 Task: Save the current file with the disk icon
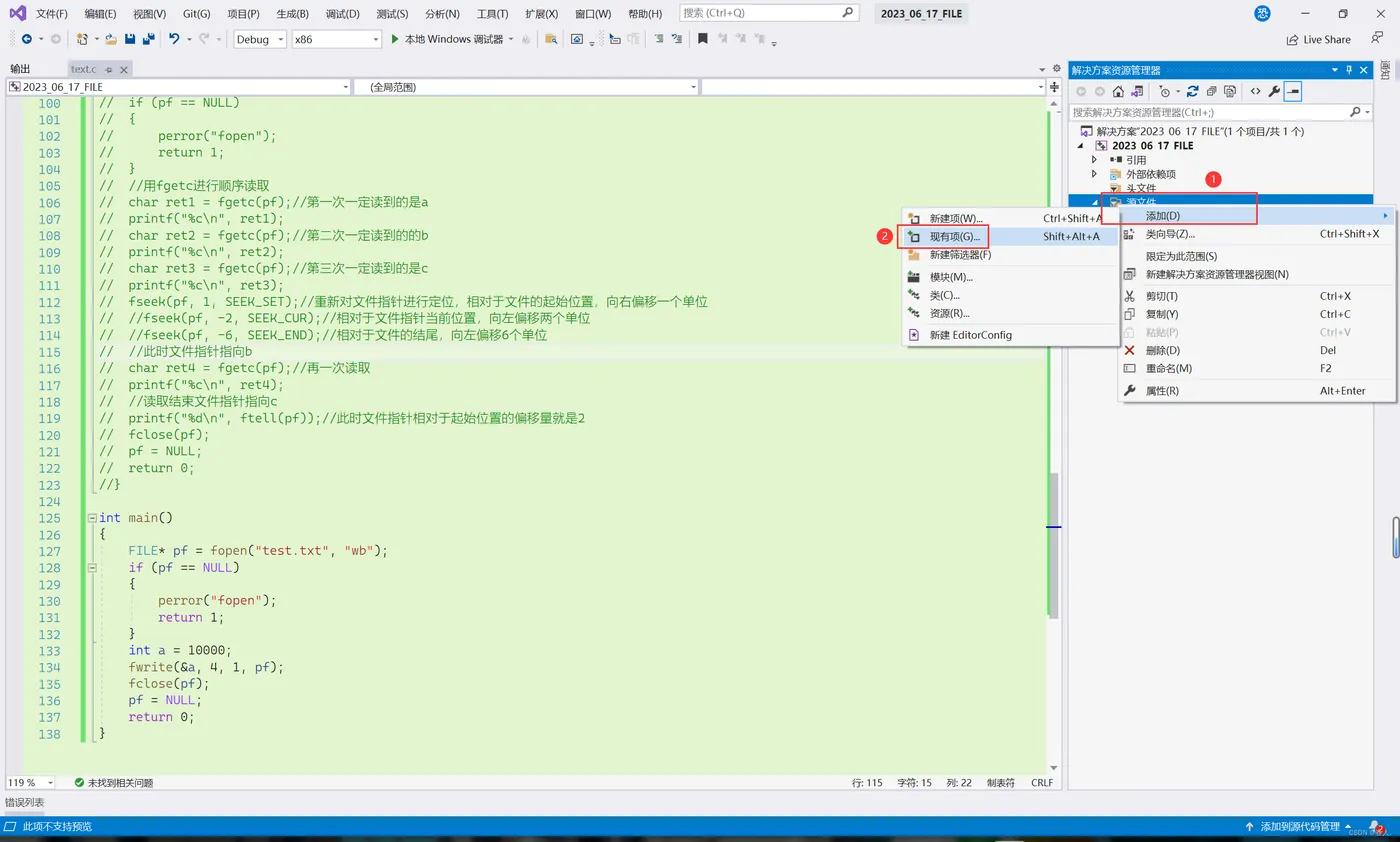point(130,39)
